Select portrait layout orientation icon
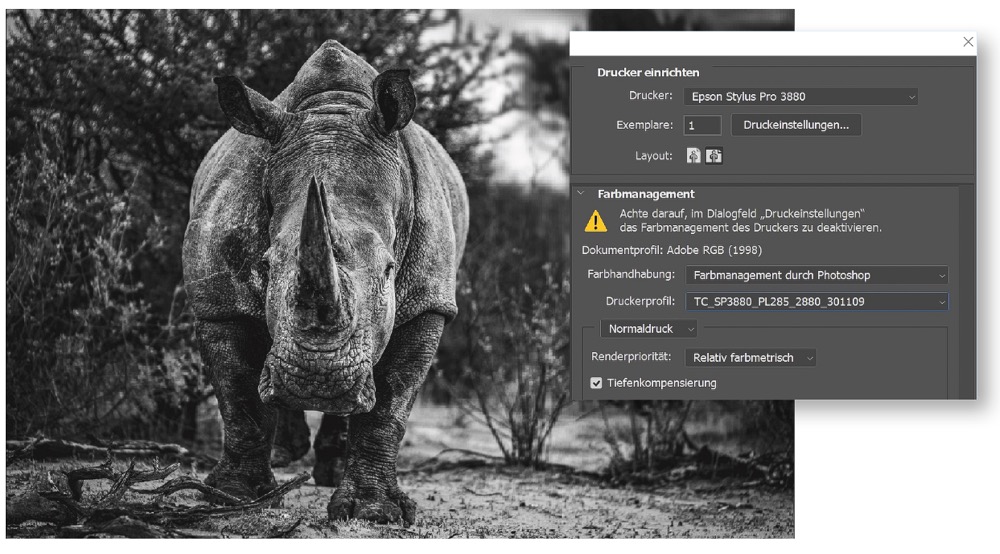Image resolution: width=1000 pixels, height=554 pixels. (x=694, y=156)
